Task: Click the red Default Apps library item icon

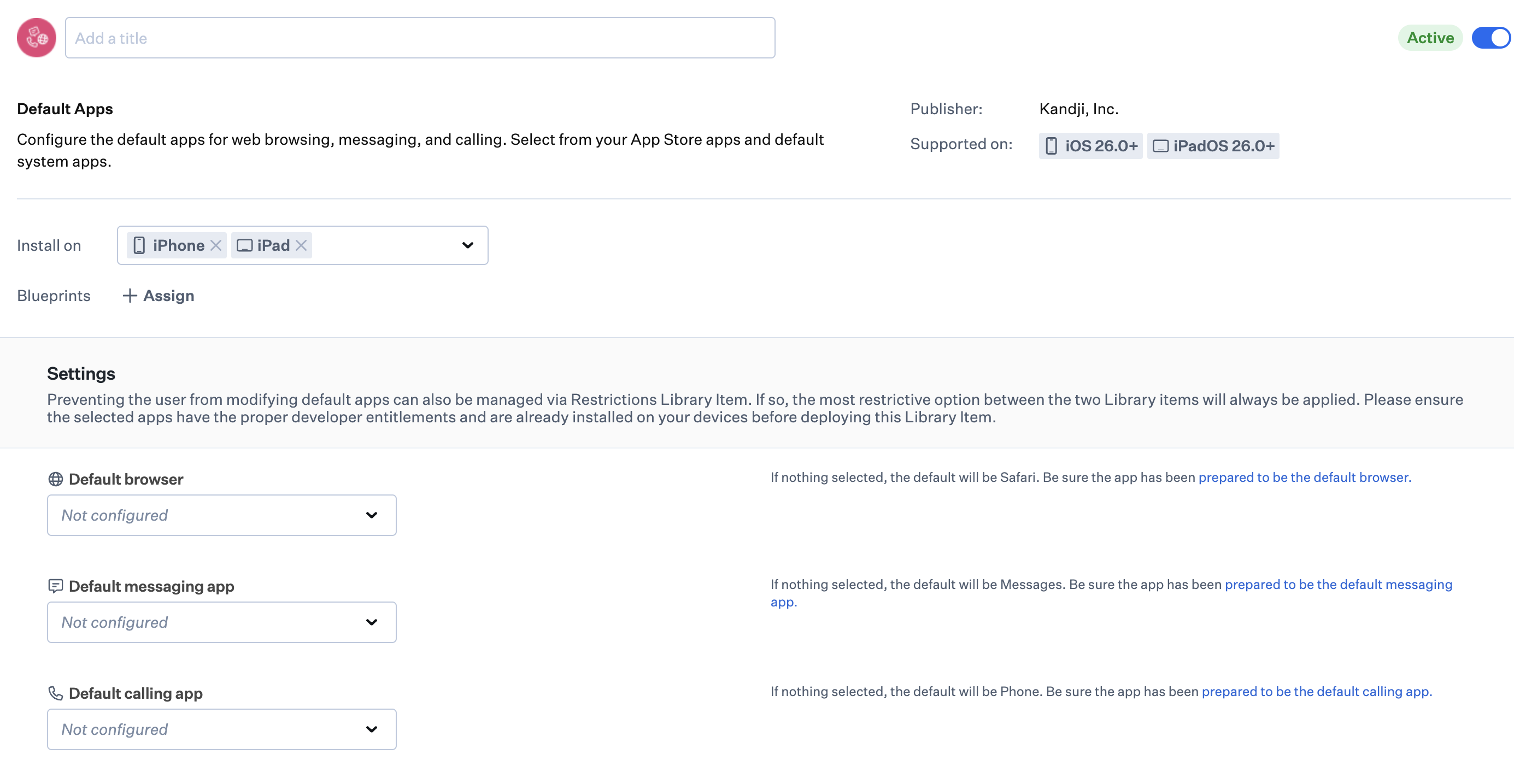Action: click(36, 37)
